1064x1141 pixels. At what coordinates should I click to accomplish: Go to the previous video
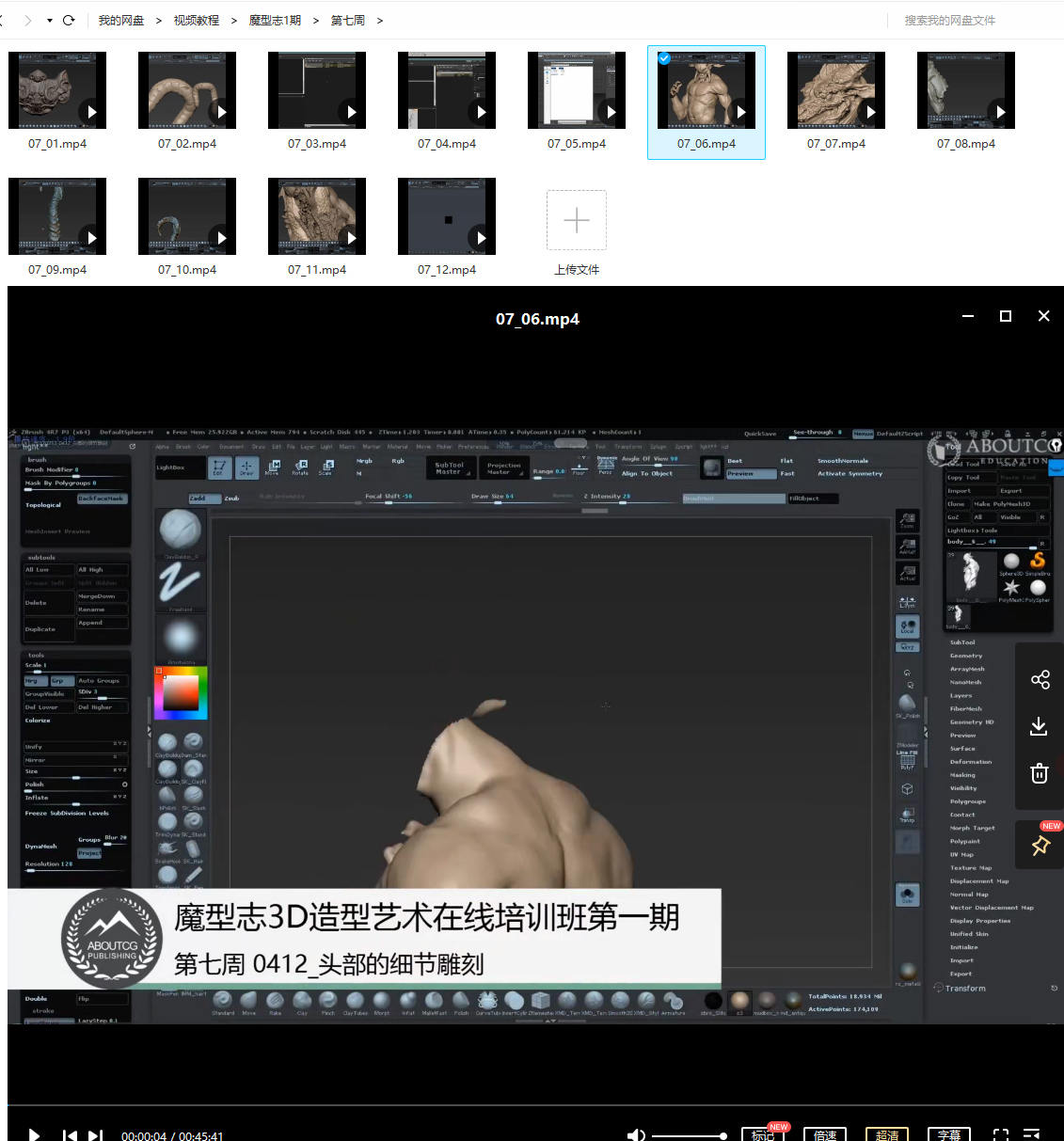[x=70, y=1135]
